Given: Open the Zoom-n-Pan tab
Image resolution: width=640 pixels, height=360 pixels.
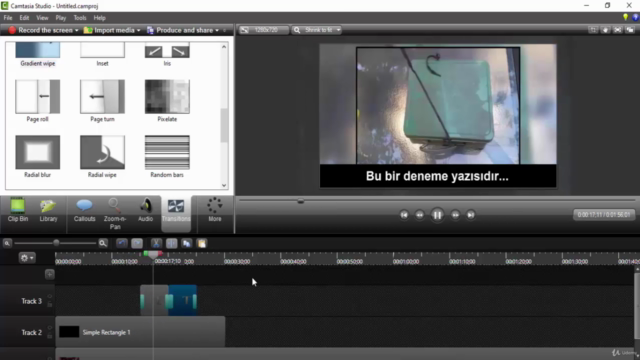Looking at the screenshot, I should point(115,214).
